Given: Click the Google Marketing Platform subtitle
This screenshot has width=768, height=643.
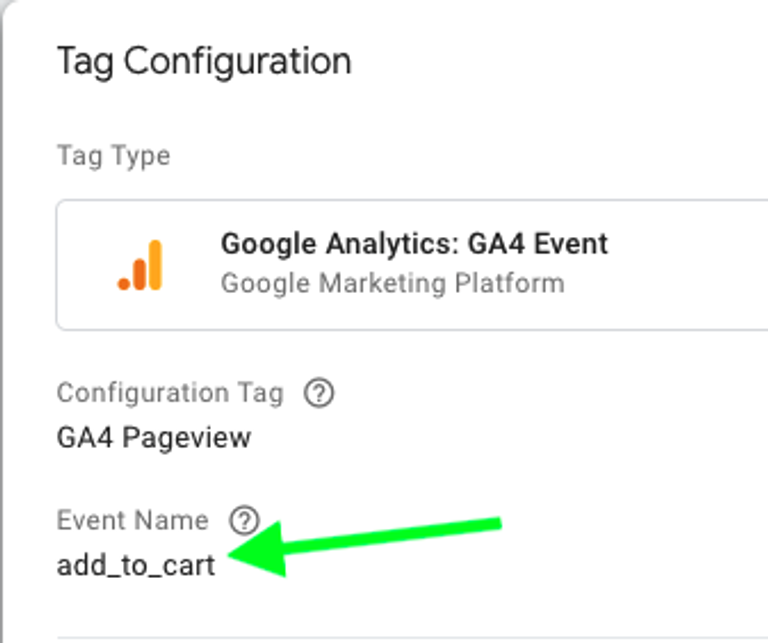Looking at the screenshot, I should [x=392, y=284].
